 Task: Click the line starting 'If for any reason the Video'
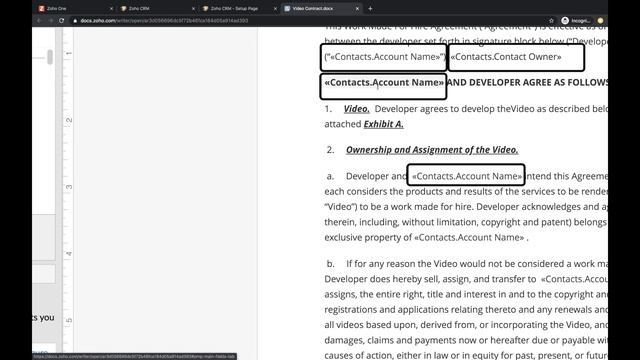477,264
